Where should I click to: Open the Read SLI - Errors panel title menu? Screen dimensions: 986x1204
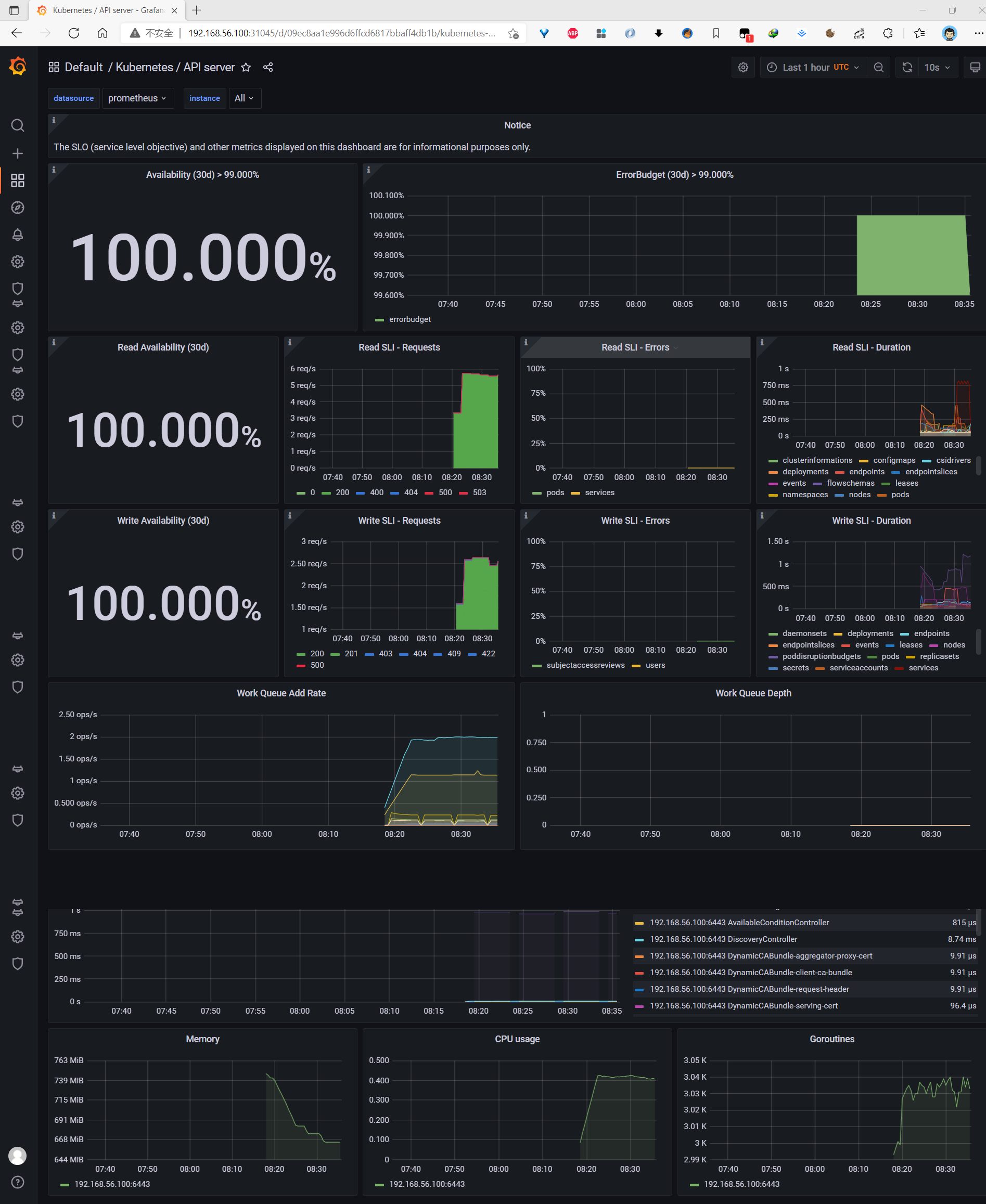coord(635,347)
